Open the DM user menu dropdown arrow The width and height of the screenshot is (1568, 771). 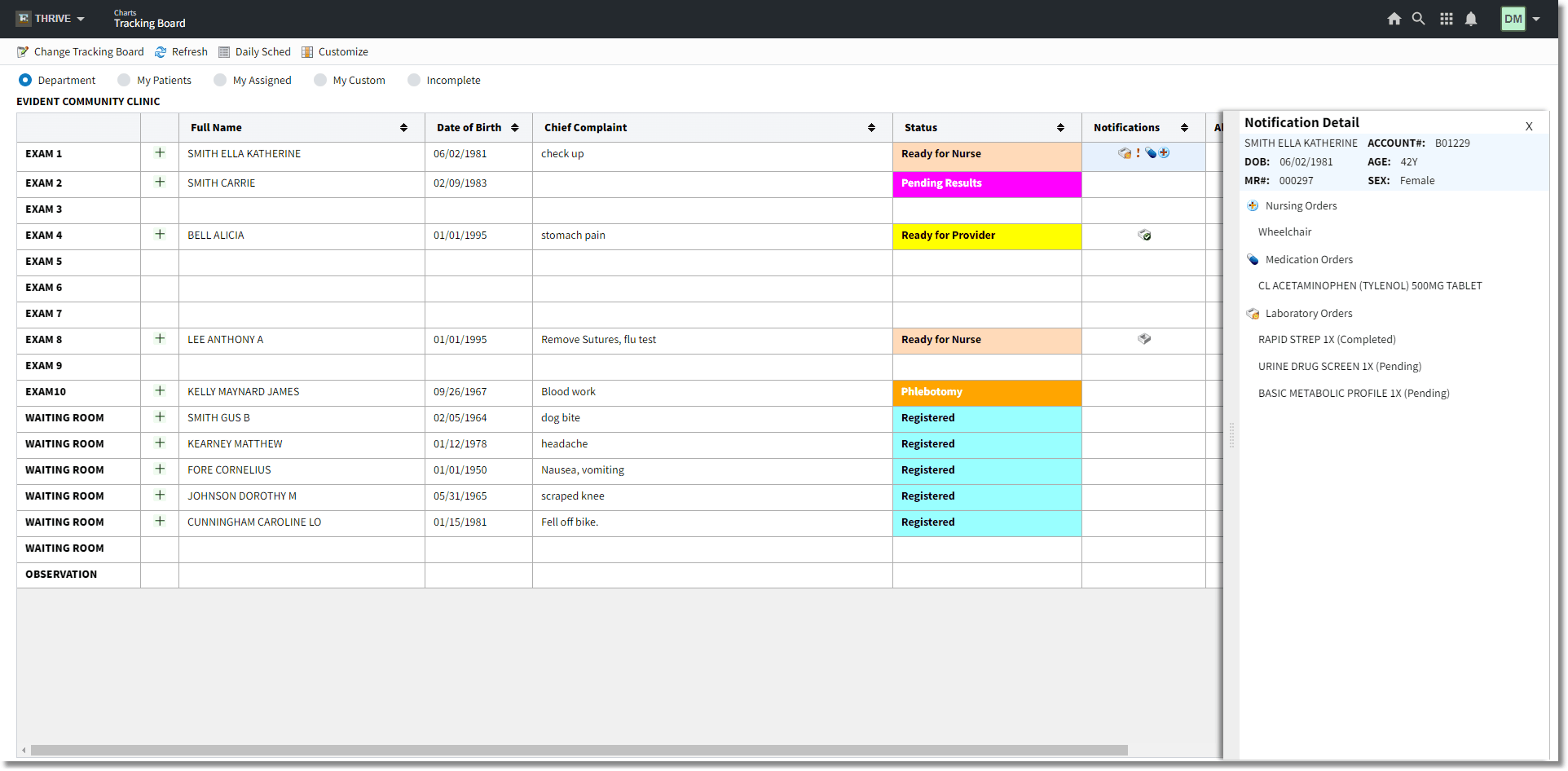pyautogui.click(x=1536, y=19)
